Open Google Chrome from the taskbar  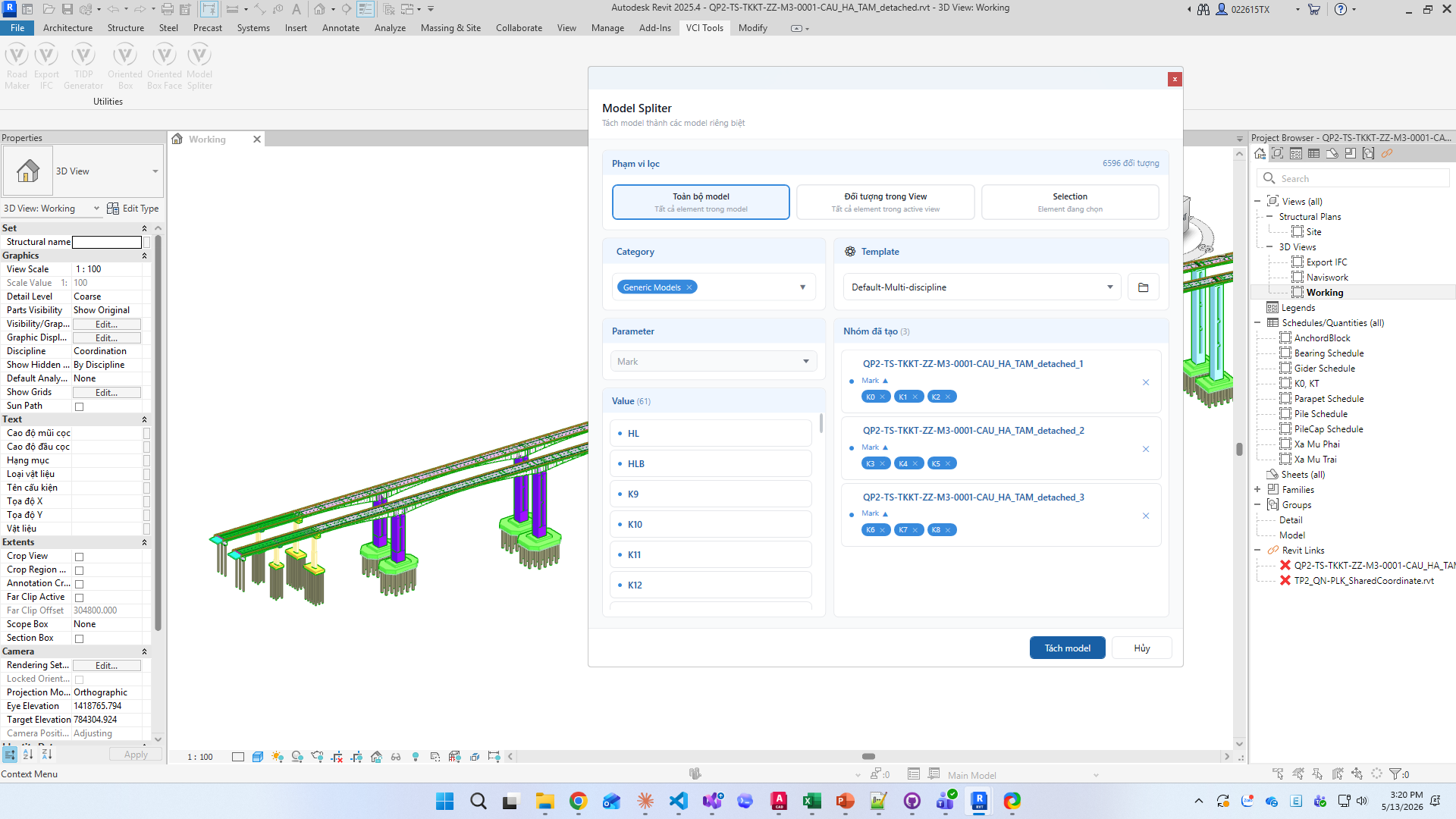579,801
